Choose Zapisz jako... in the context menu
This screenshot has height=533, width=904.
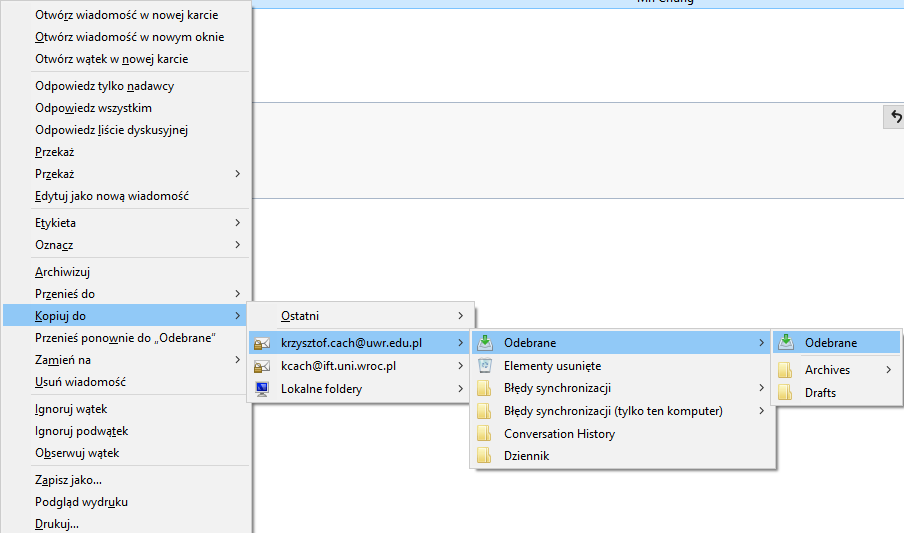click(x=68, y=480)
